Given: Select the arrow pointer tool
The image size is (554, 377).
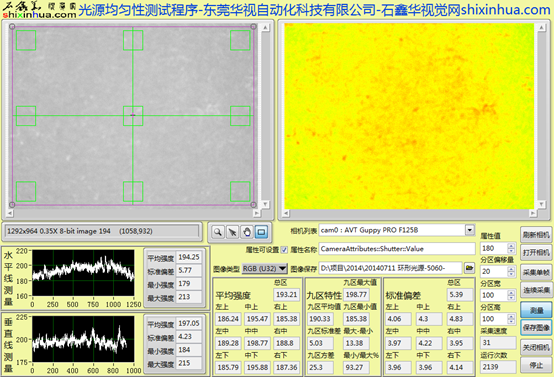Looking at the screenshot, I should [x=232, y=232].
